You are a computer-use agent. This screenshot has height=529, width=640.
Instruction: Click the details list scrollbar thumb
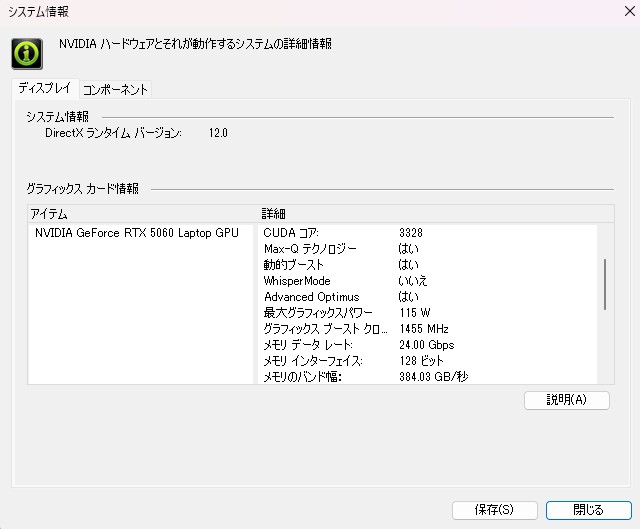[605, 284]
